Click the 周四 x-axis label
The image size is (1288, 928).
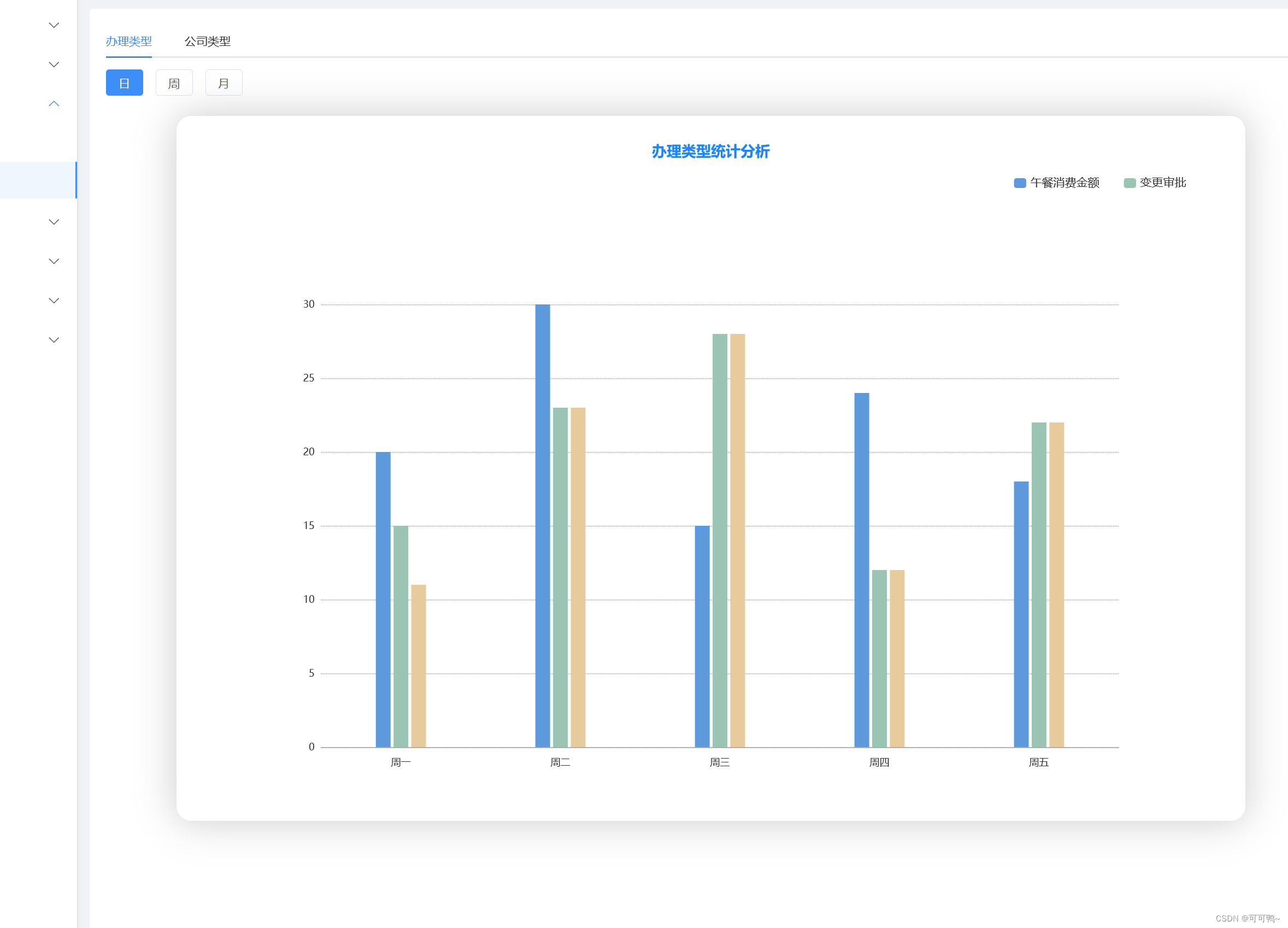[x=879, y=762]
